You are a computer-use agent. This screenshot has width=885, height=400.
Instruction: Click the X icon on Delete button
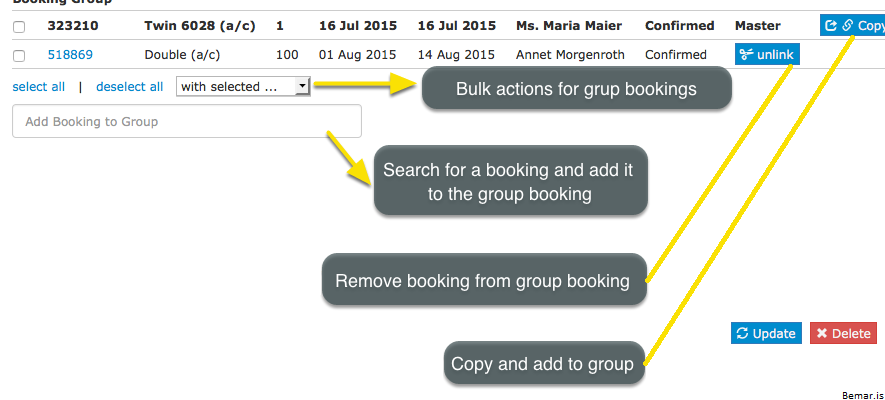pos(821,333)
